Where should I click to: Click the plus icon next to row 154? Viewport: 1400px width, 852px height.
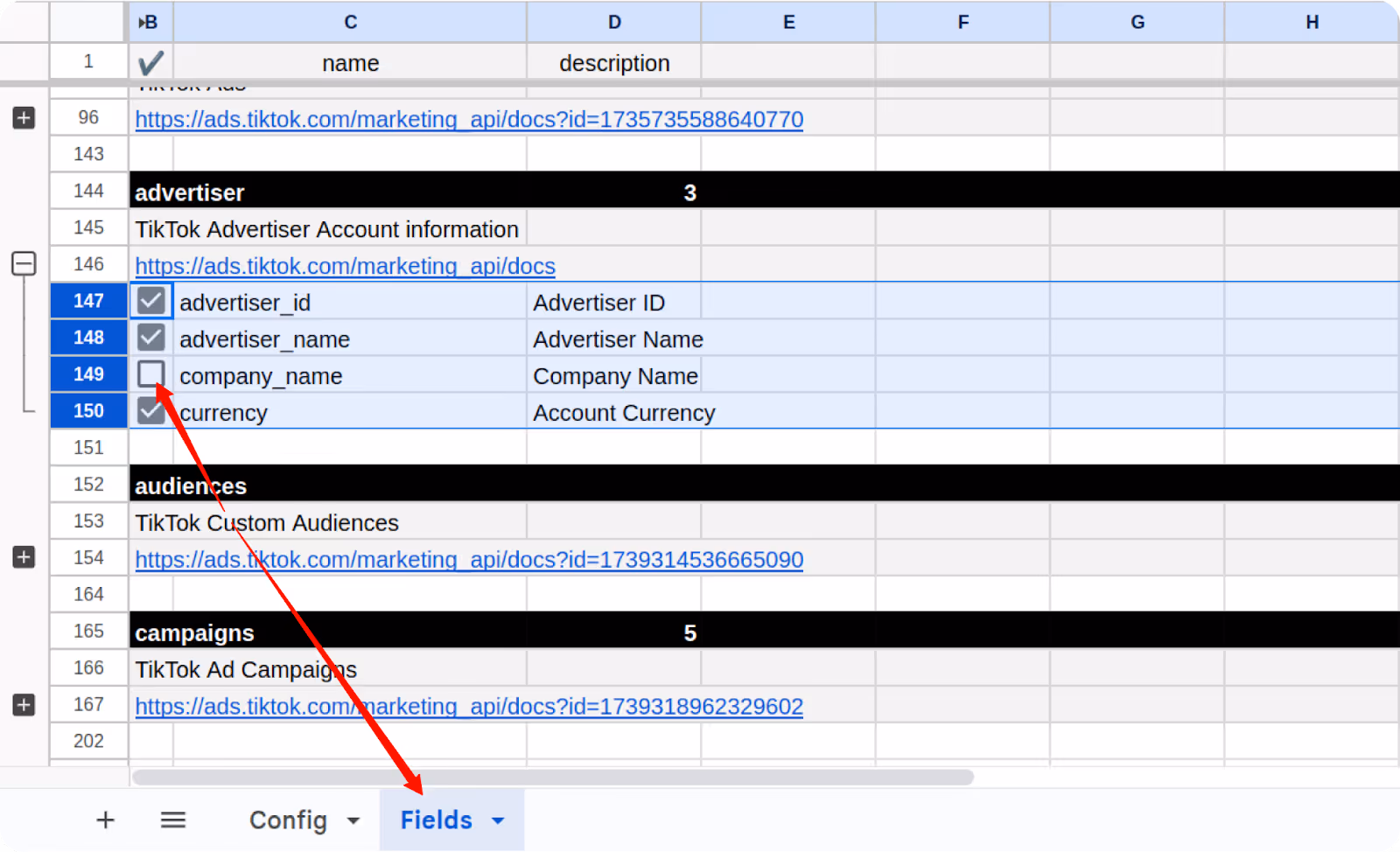click(x=24, y=557)
